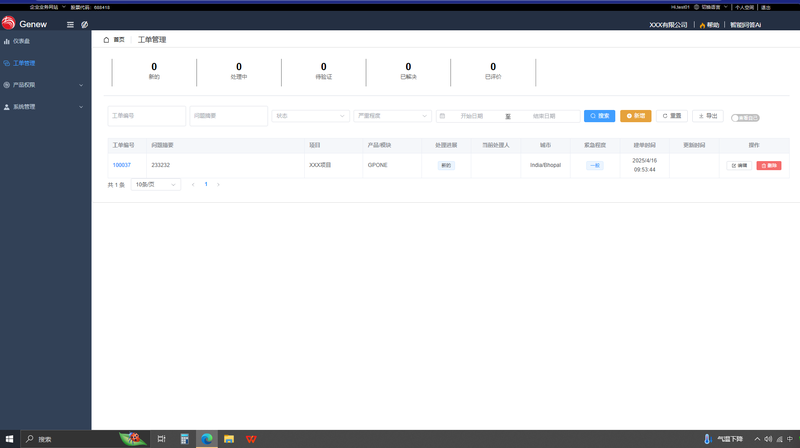Open work order link 100037
The height and width of the screenshot is (448, 800).
coord(121,165)
